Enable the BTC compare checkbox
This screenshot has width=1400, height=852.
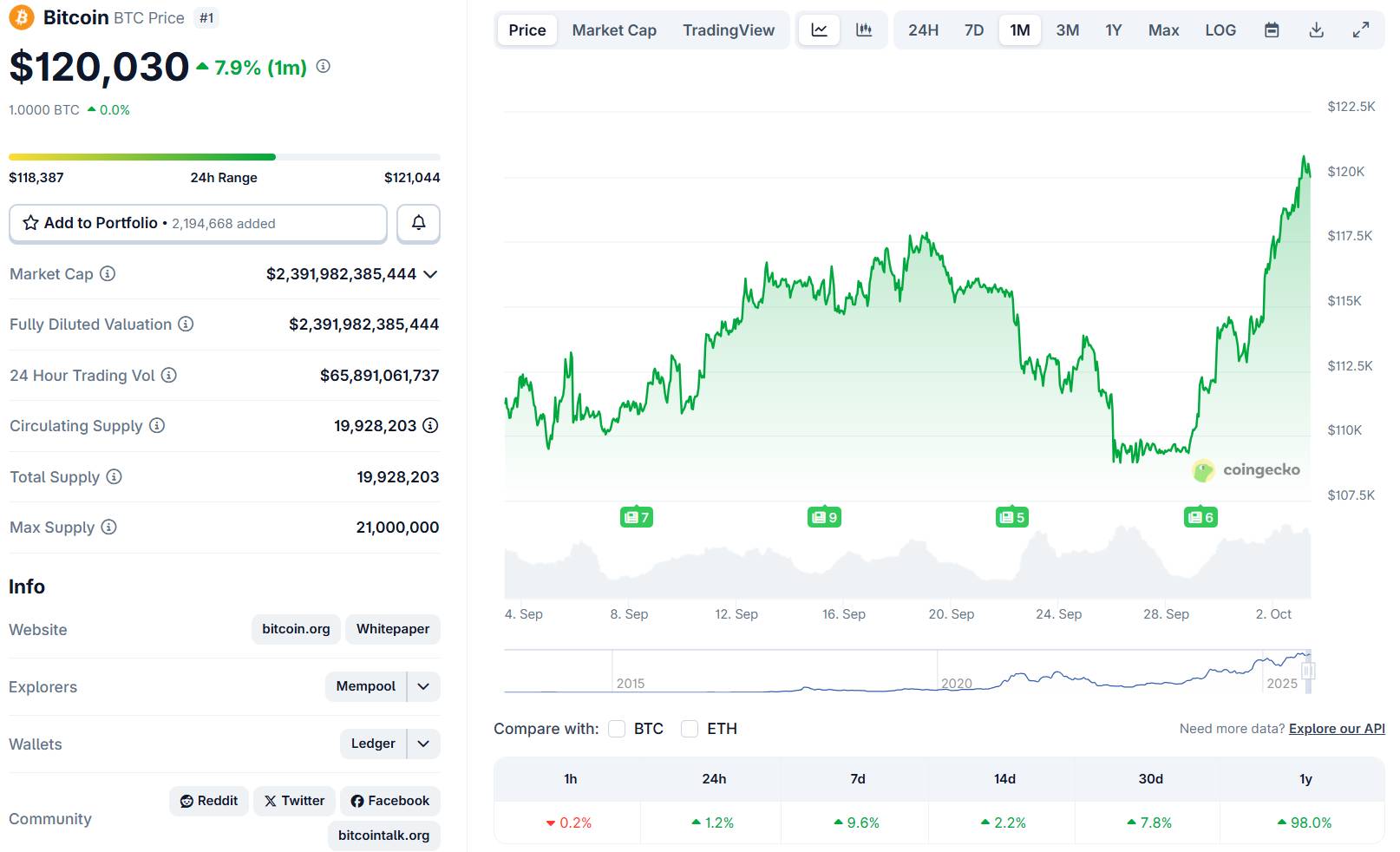click(x=617, y=729)
